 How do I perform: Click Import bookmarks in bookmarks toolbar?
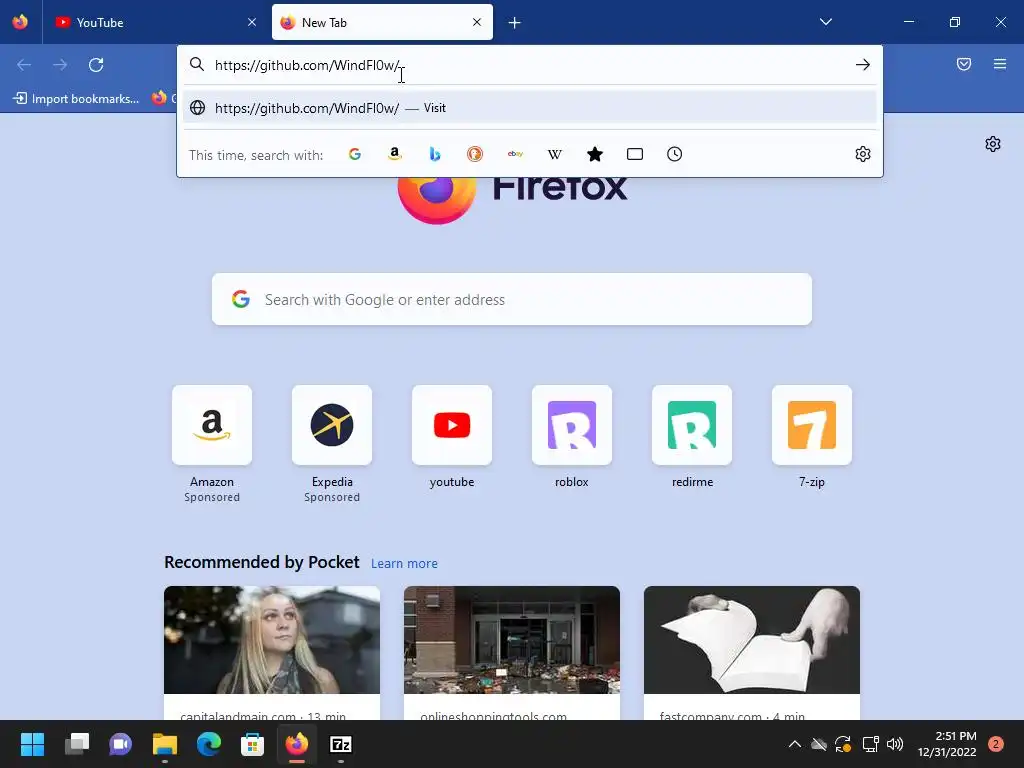coord(76,99)
